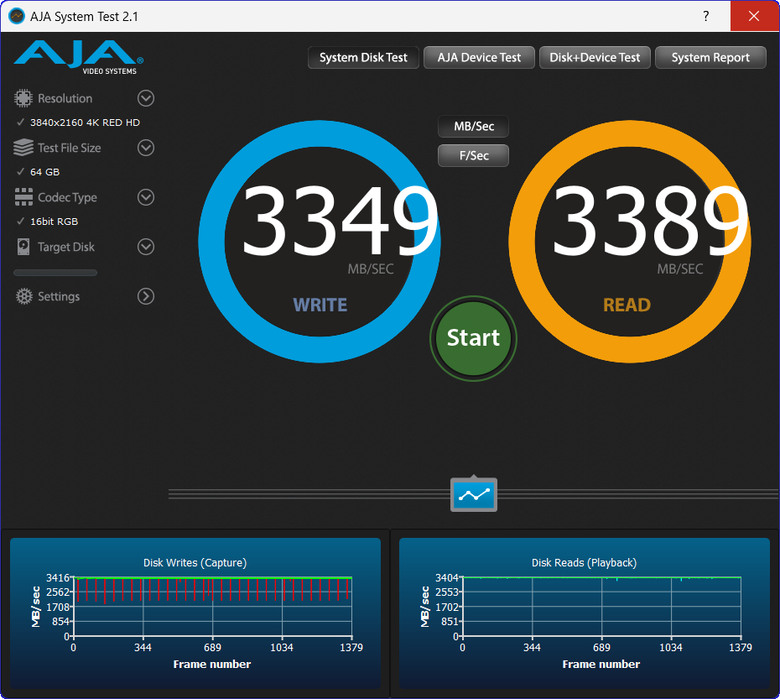Image resolution: width=780 pixels, height=699 pixels.
Task: Click the Target Disk drive icon
Action: click(23, 247)
